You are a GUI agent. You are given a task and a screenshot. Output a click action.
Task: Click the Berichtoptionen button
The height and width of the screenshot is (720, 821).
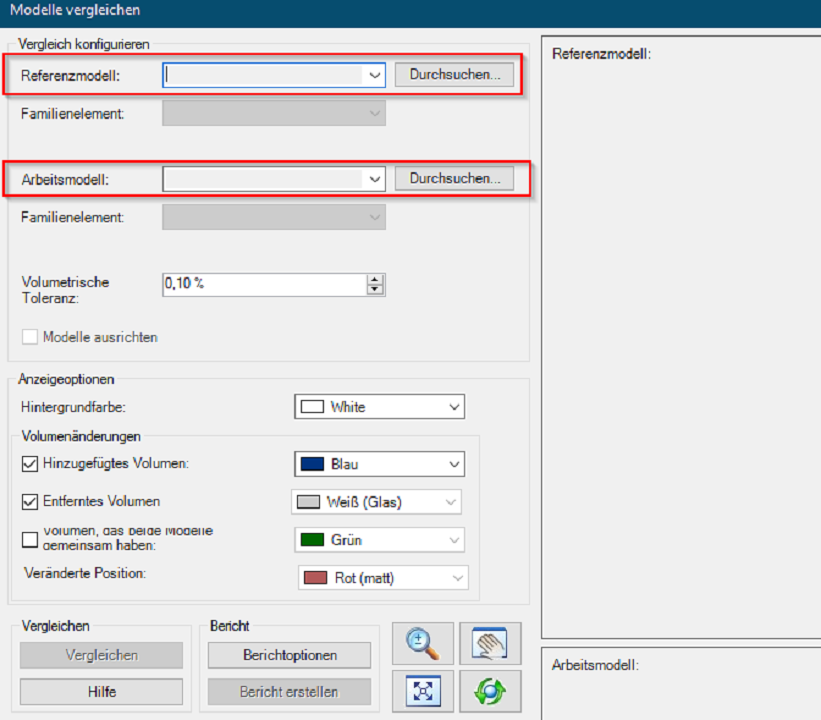[290, 655]
